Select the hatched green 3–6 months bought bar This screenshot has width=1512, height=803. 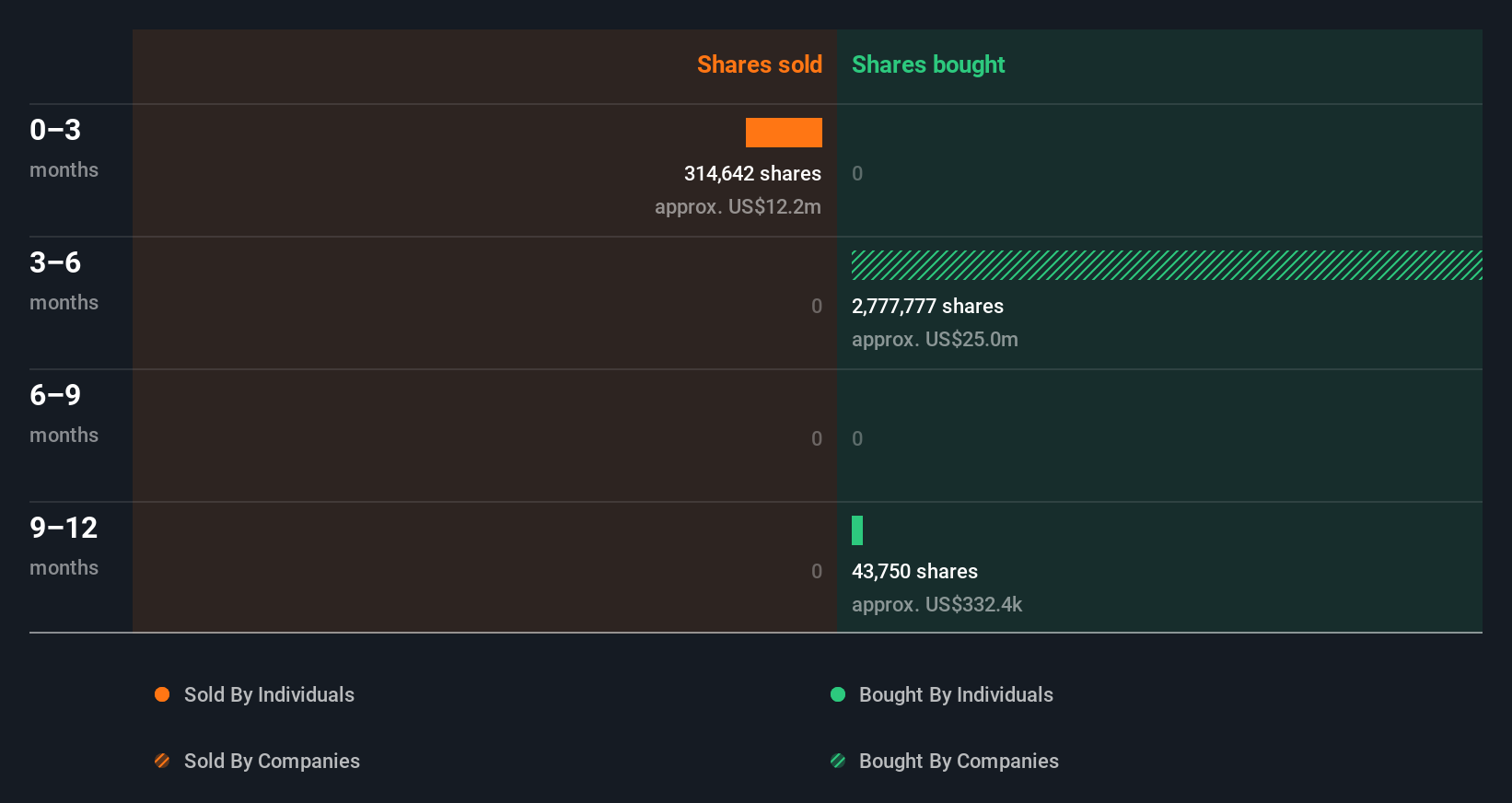click(x=1167, y=265)
